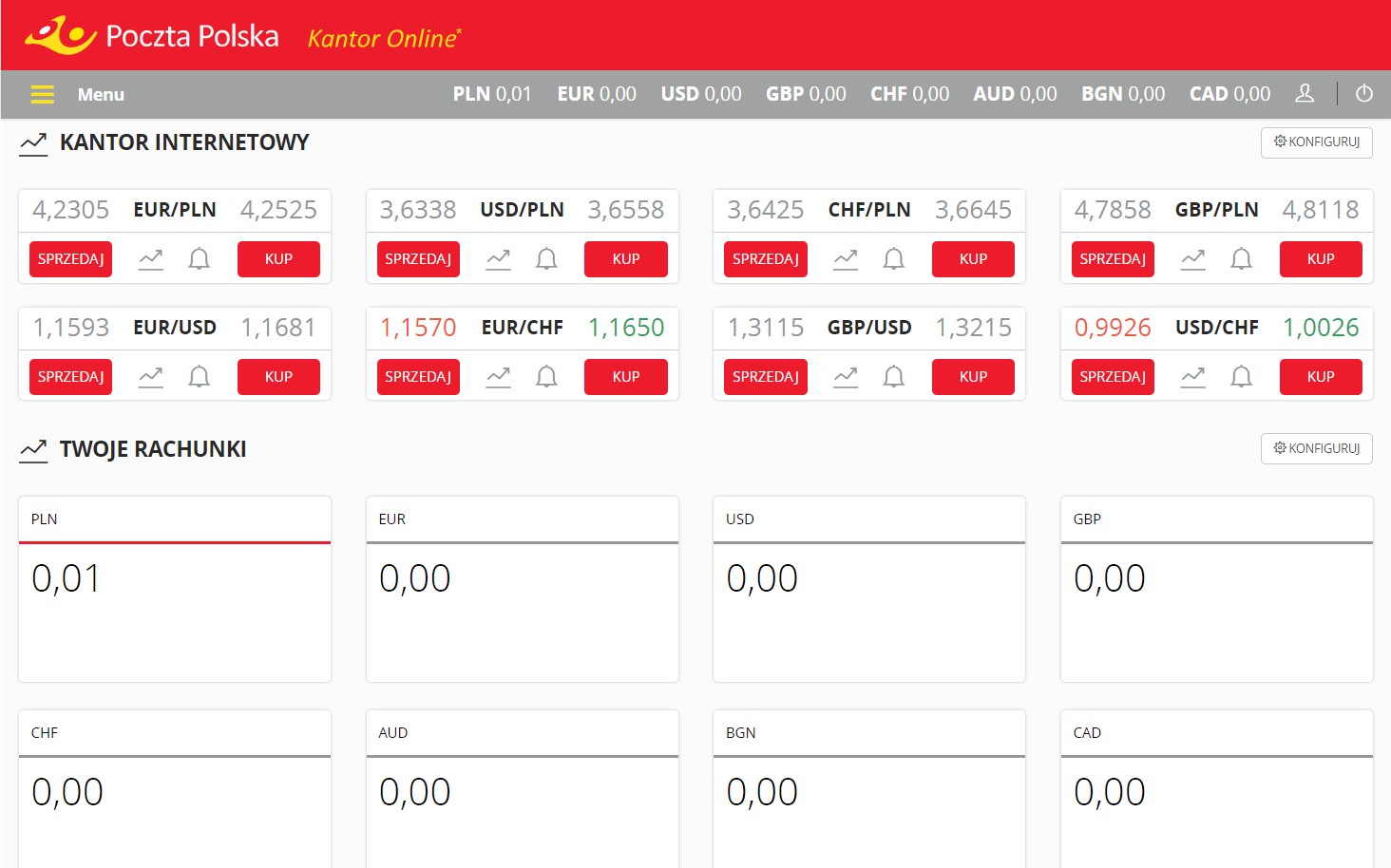Viewport: 1391px width, 868px height.
Task: Click the power logout icon
Action: [1364, 93]
